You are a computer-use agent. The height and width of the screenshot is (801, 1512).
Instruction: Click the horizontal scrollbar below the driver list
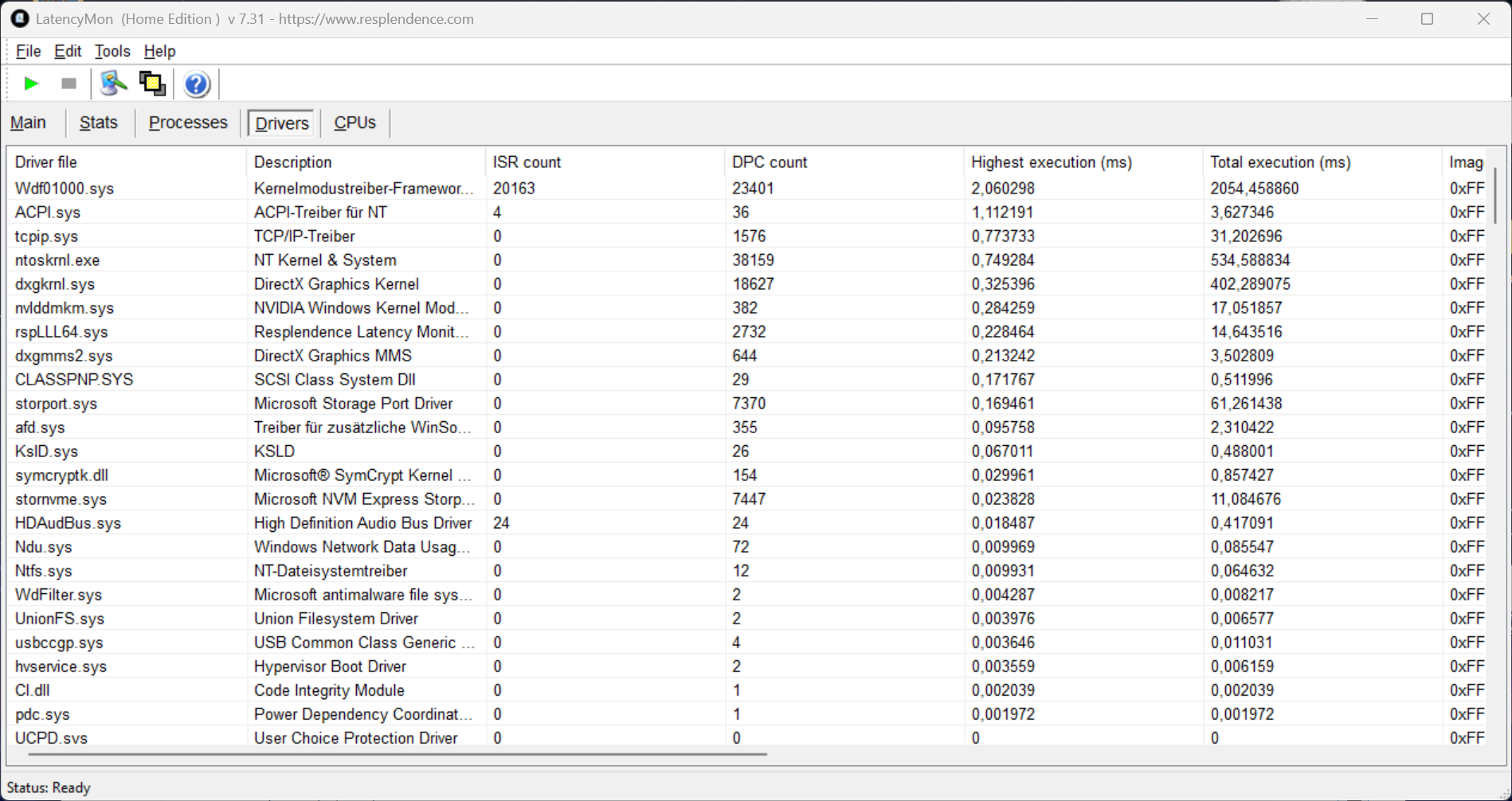tap(398, 753)
